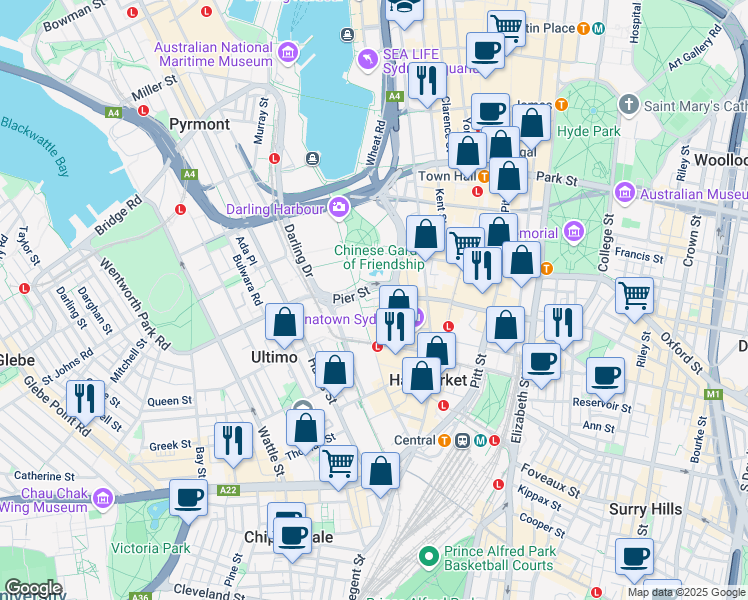Image resolution: width=748 pixels, height=600 pixels.
Task: Select the M1 motorway shield
Action: pos(713,394)
